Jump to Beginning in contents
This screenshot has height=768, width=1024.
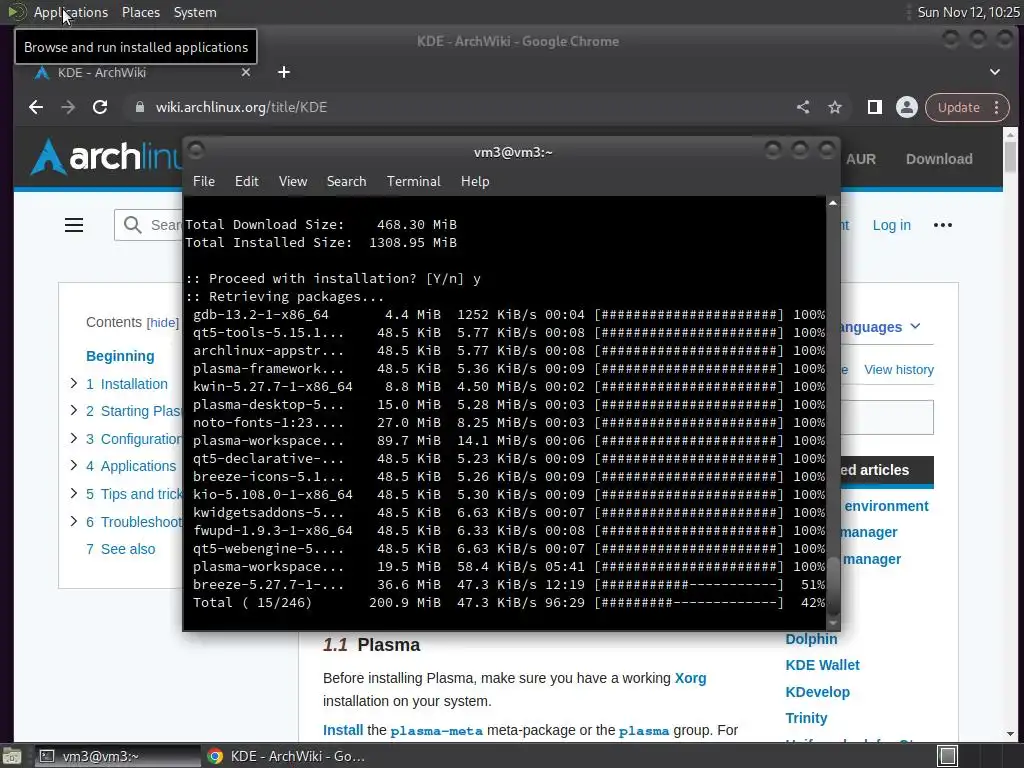120,356
